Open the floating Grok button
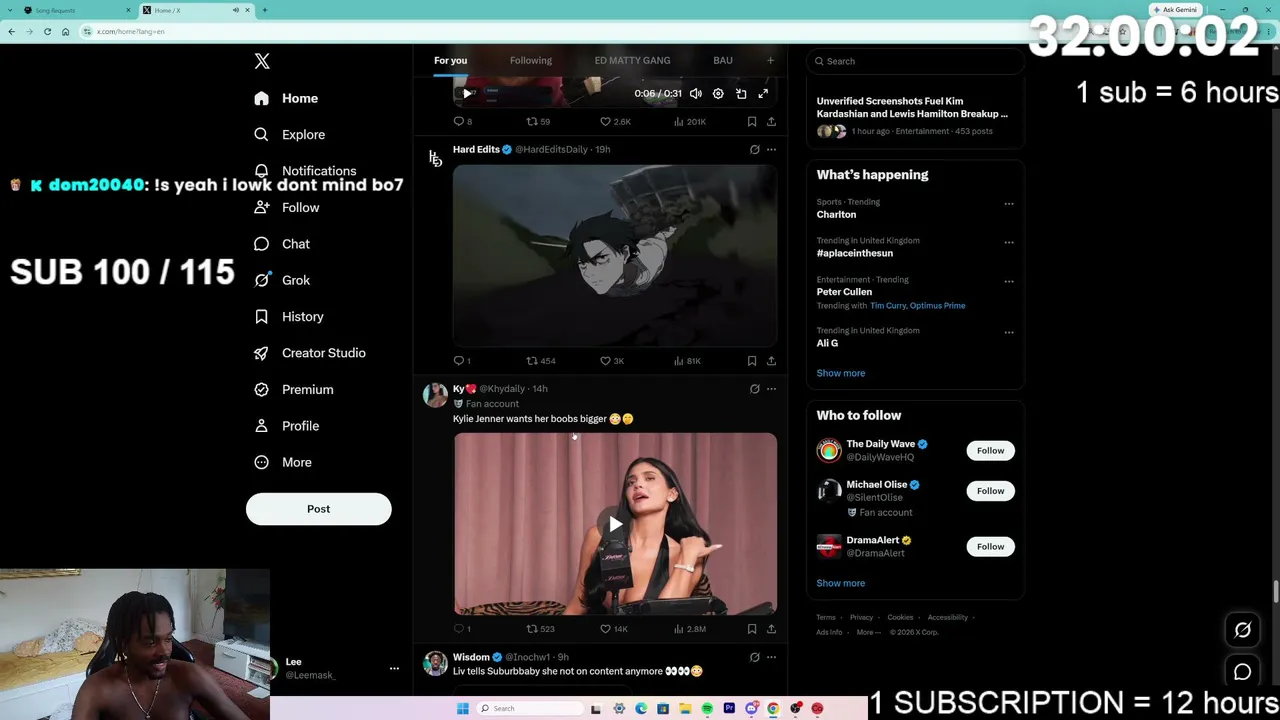 pos(1242,630)
